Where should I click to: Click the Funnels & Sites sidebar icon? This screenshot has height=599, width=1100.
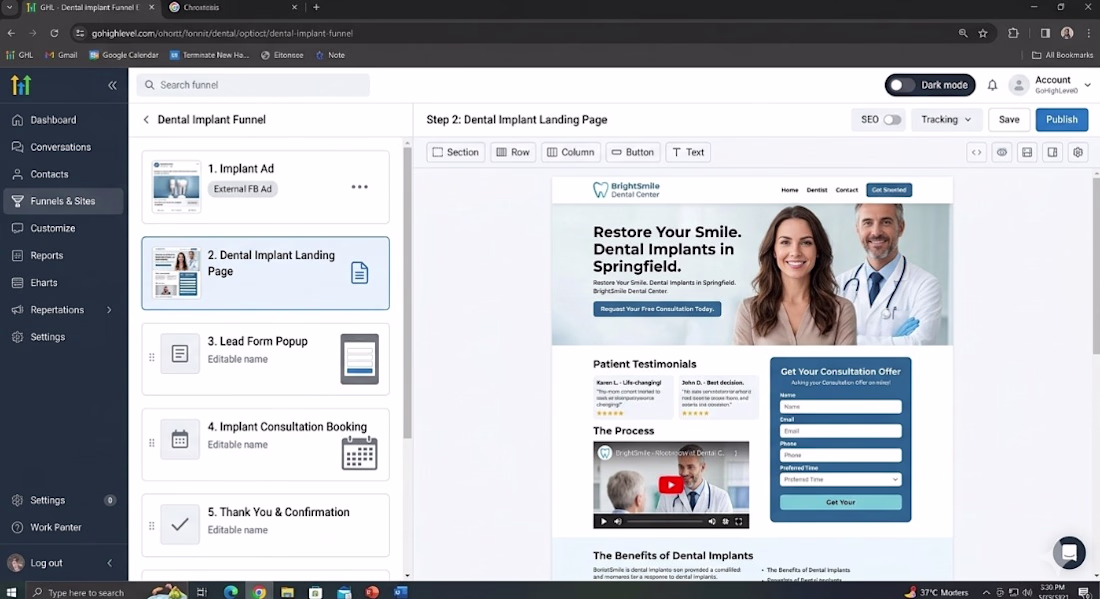[18, 201]
